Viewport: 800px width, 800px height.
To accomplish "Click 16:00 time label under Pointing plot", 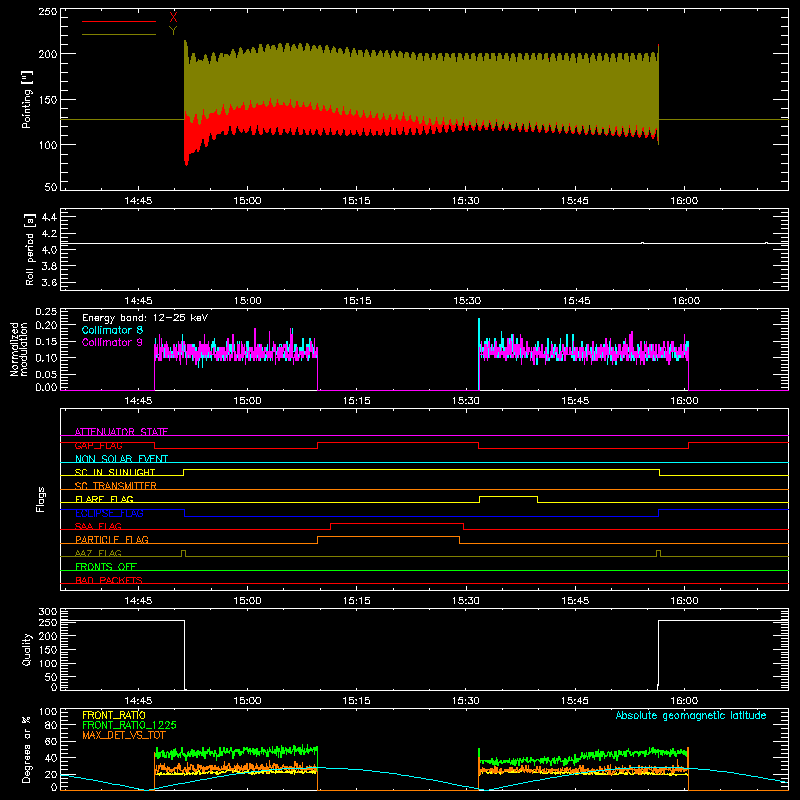I will coord(684,201).
